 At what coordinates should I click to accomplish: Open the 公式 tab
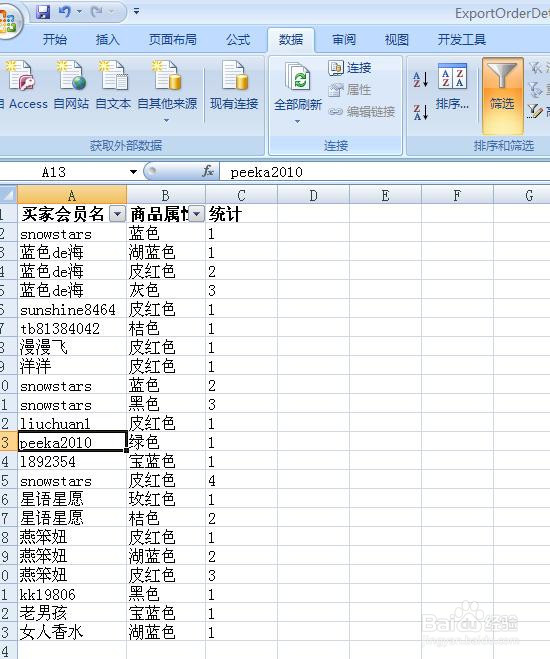click(x=238, y=40)
